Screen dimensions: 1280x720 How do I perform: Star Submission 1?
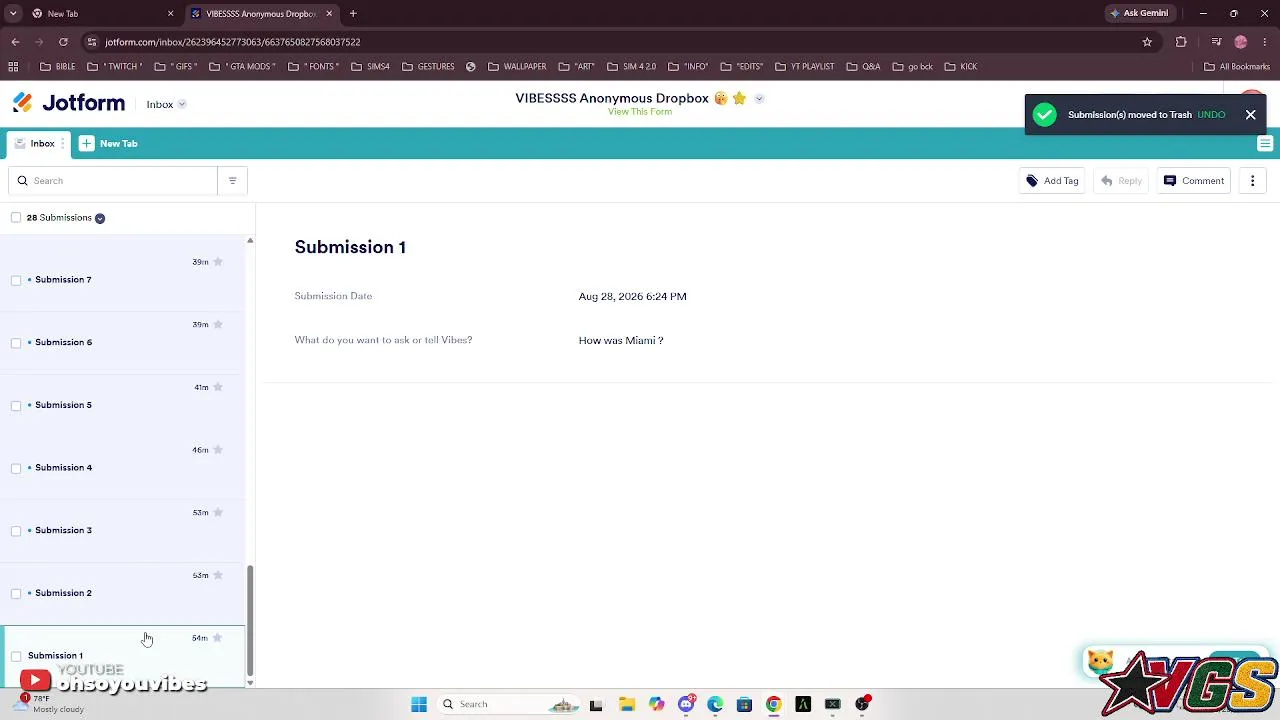[218, 638]
